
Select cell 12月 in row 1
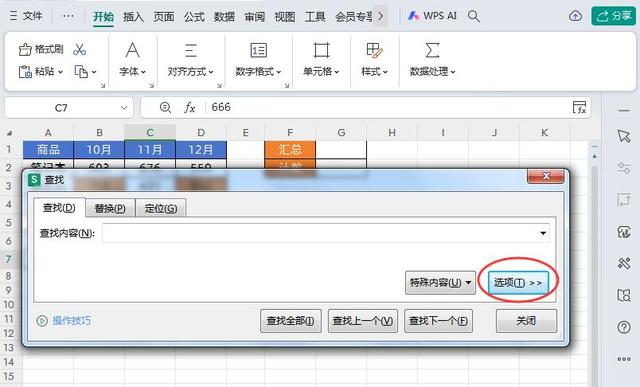(201, 149)
